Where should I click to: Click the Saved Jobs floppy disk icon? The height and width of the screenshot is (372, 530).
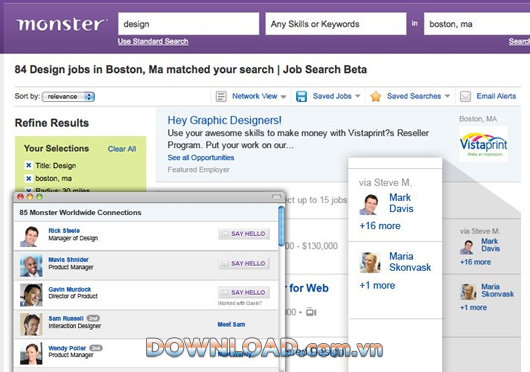point(301,97)
